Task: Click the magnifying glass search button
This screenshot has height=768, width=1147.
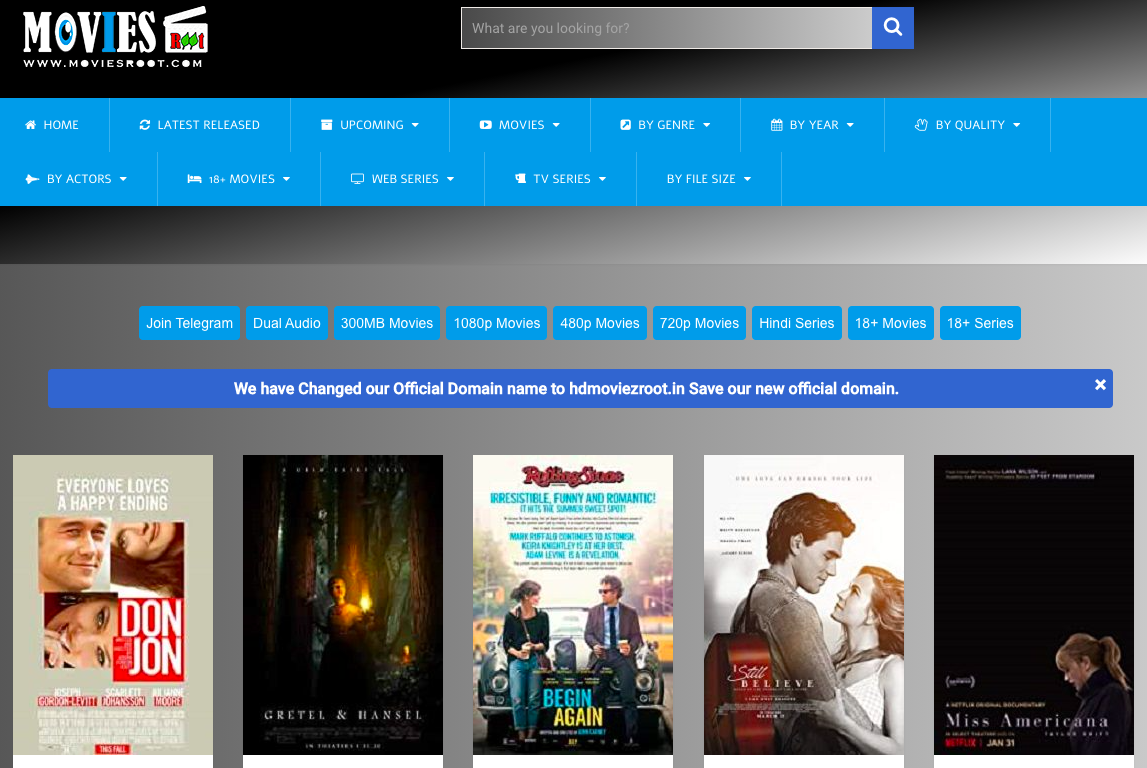Action: 892,28
